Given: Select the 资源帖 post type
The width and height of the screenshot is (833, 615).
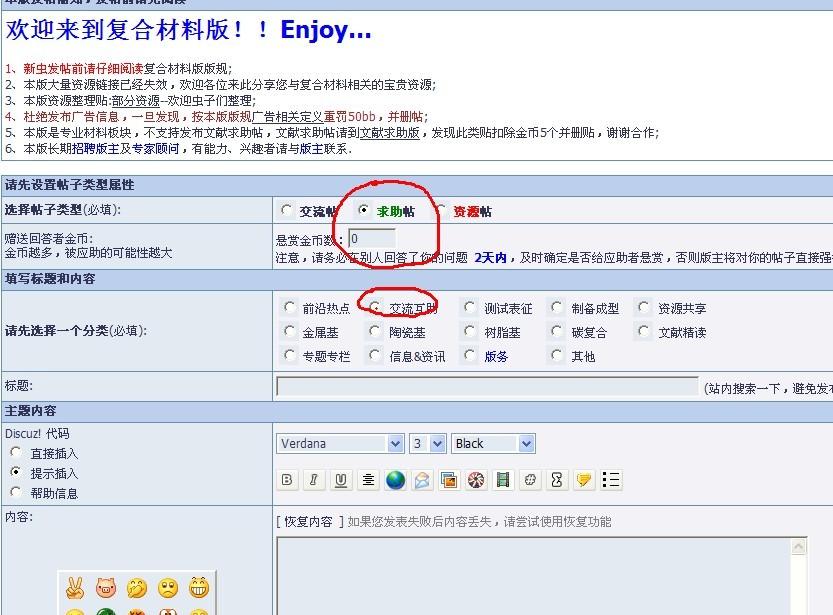Looking at the screenshot, I should [441, 210].
